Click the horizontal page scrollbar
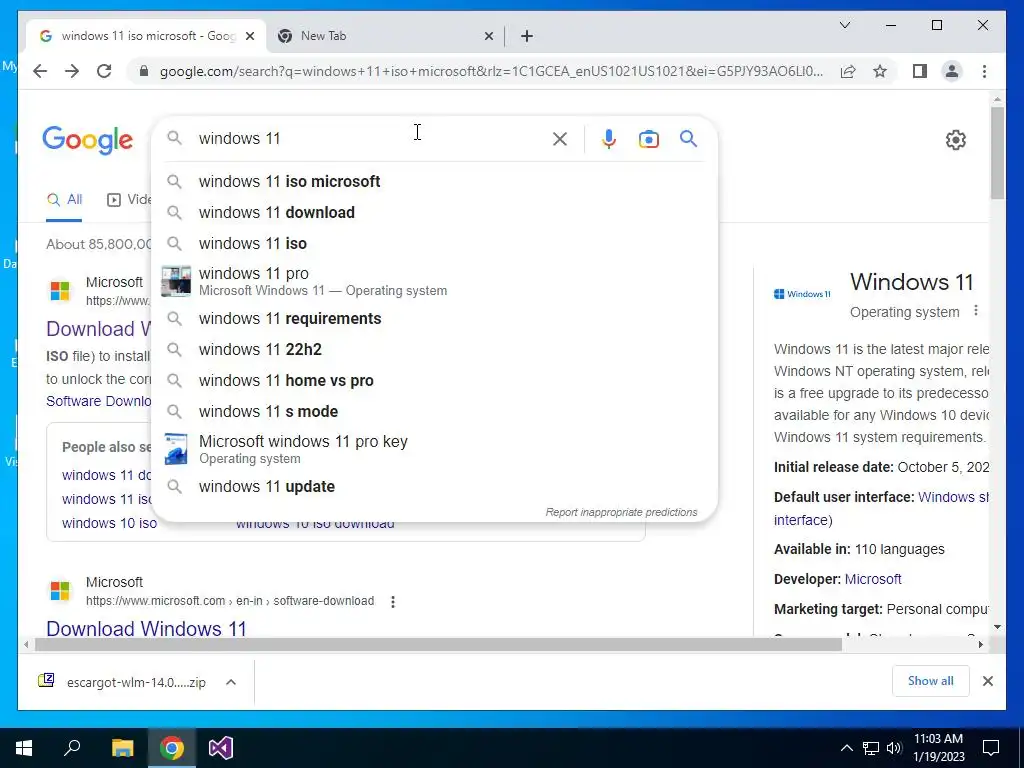Viewport: 1024px width, 768px height. tap(438, 645)
